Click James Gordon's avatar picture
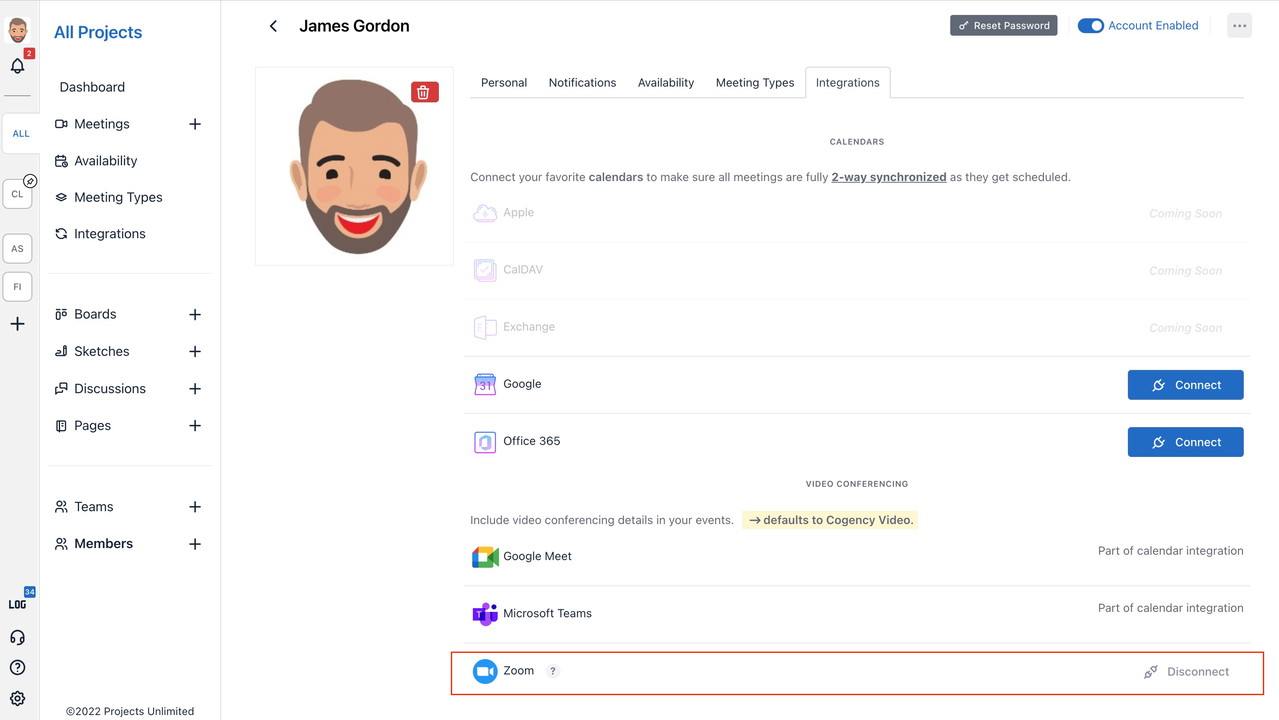The image size is (1279, 720). (354, 166)
